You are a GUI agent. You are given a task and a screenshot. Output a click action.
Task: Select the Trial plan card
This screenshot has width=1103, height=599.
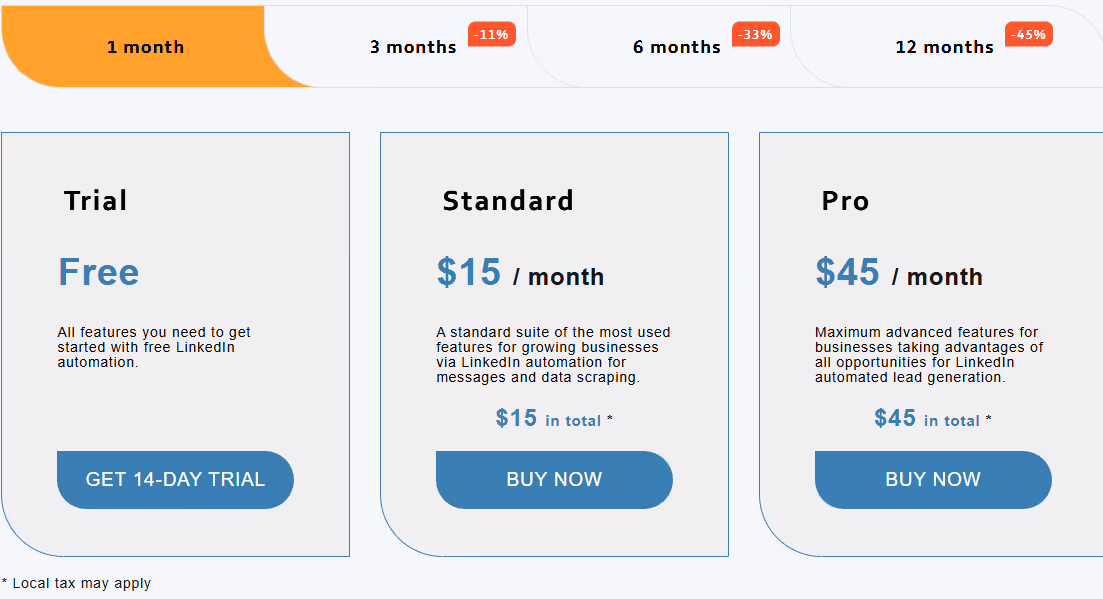click(x=175, y=343)
